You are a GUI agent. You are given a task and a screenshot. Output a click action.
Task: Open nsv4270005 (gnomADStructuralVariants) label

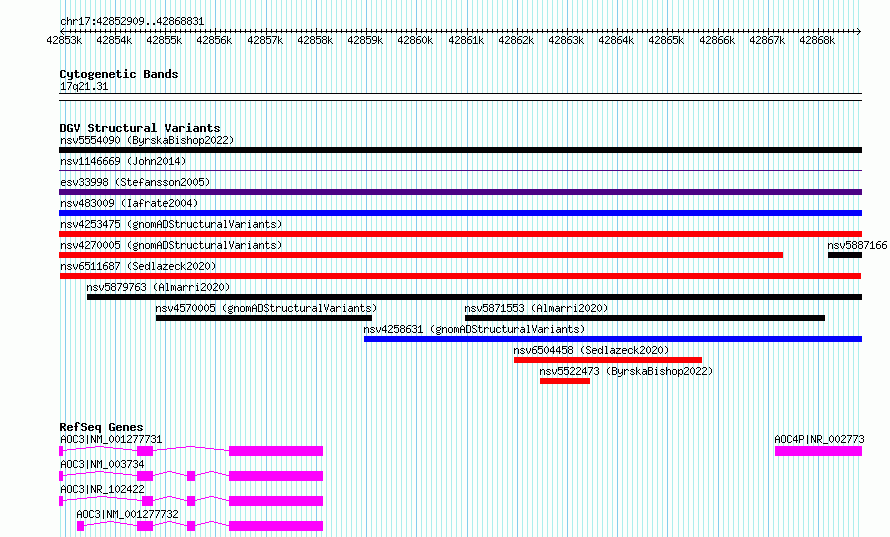pos(171,245)
